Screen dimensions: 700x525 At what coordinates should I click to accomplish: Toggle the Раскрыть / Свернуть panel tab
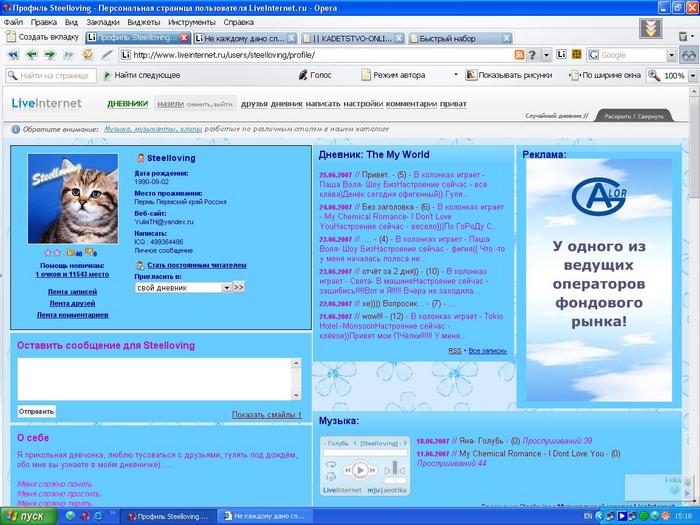(634, 116)
